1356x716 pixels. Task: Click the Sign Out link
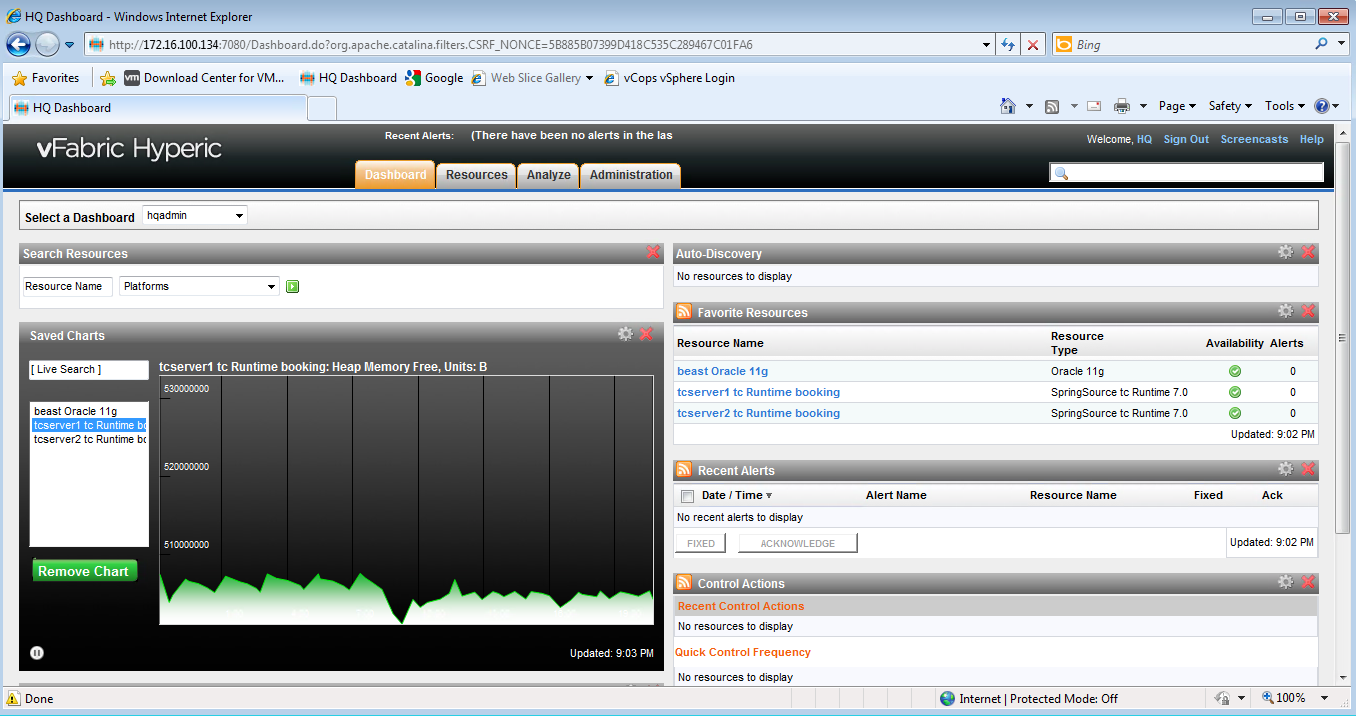[1186, 139]
